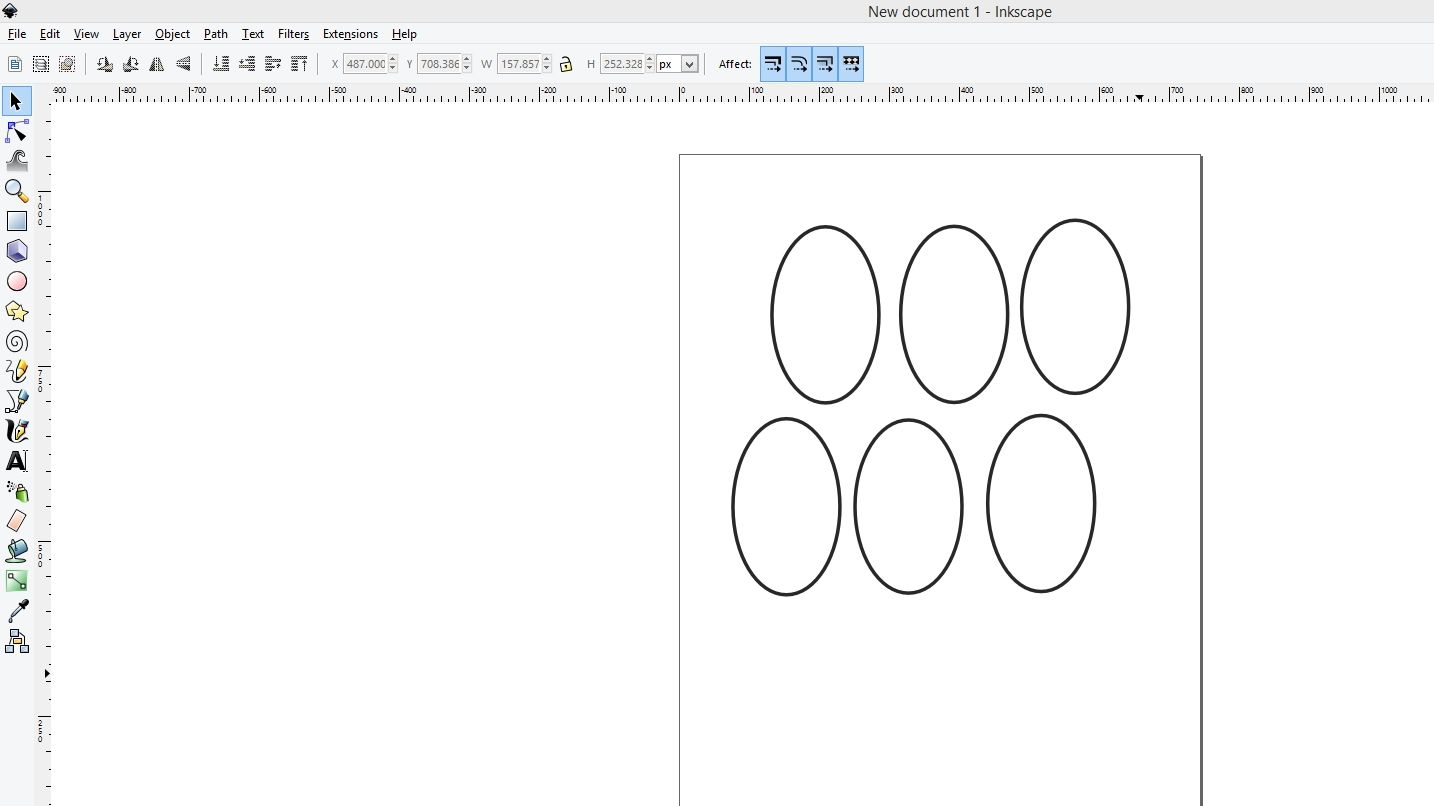The height and width of the screenshot is (806, 1434).
Task: Activate the Ellipse tool
Action: click(17, 281)
